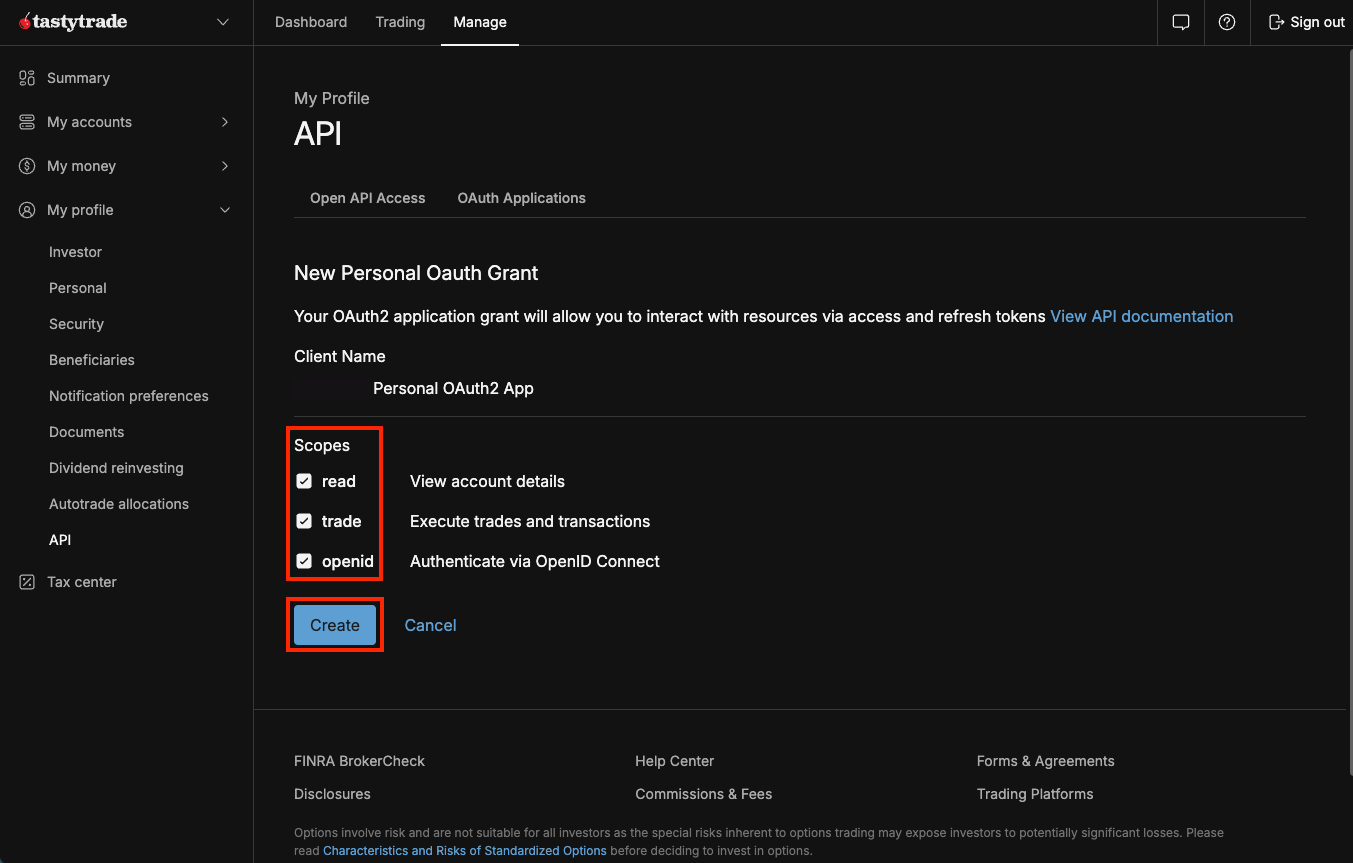Open Autotrade allocations
This screenshot has height=863, width=1353.
(119, 504)
